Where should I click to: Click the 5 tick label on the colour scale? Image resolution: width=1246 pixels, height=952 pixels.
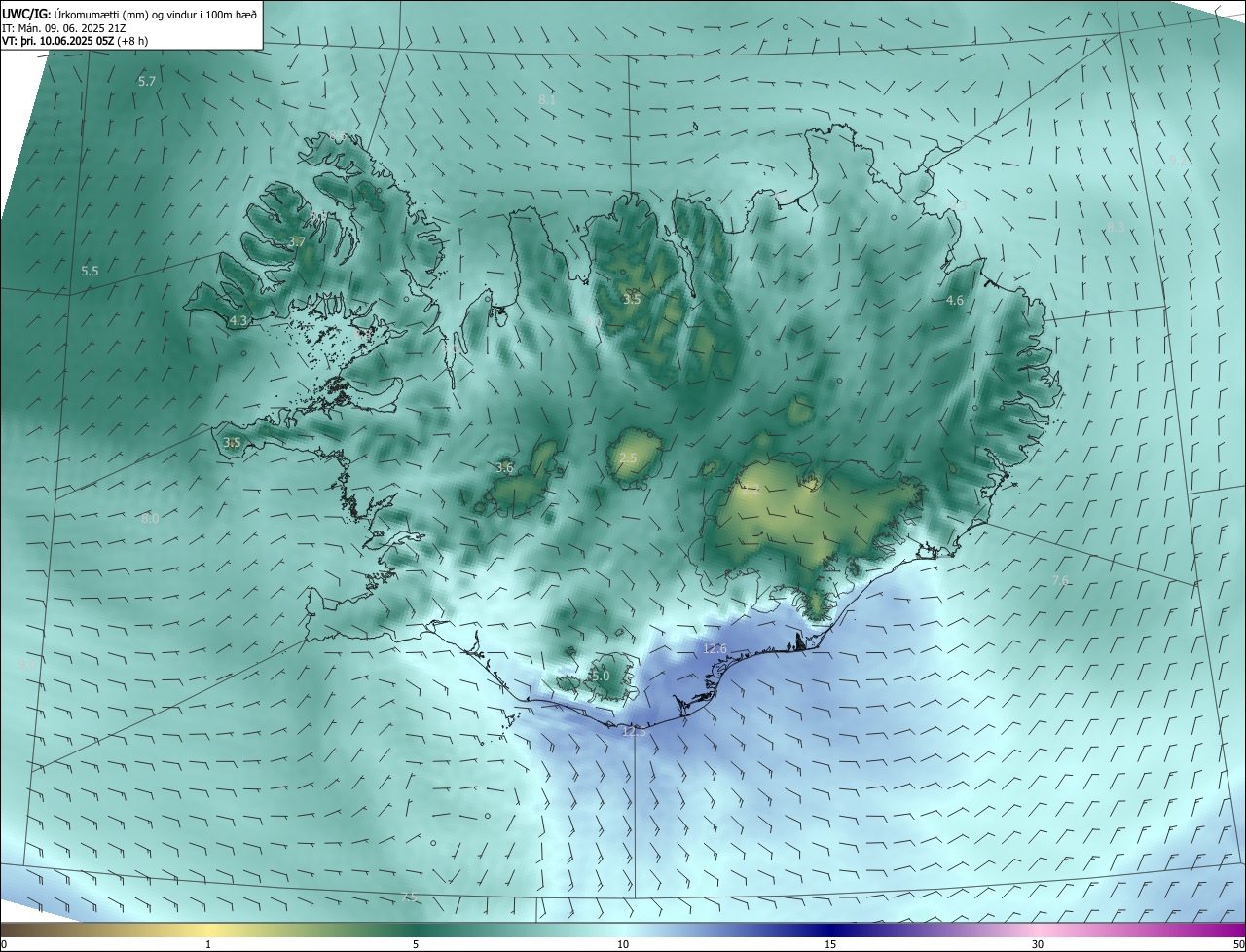point(416,944)
